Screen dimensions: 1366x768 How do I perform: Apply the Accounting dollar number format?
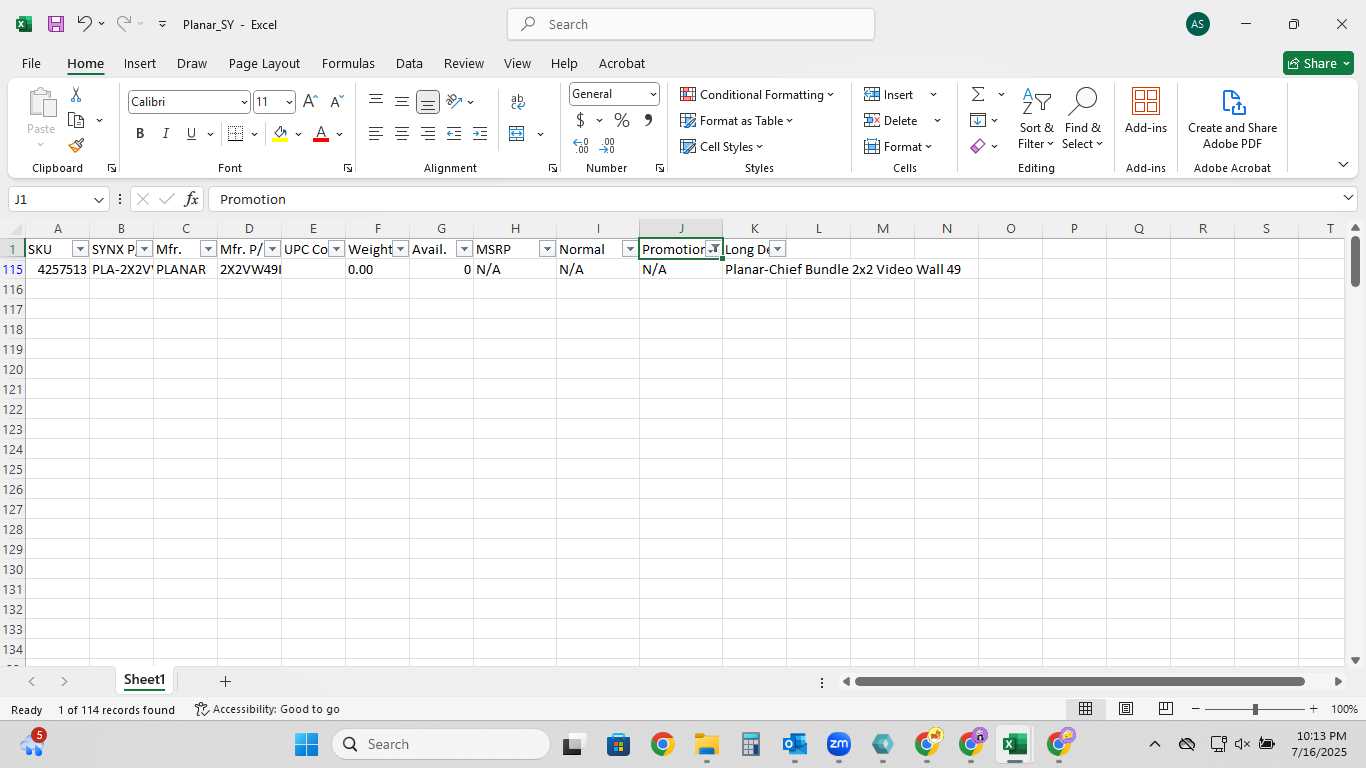pos(580,120)
